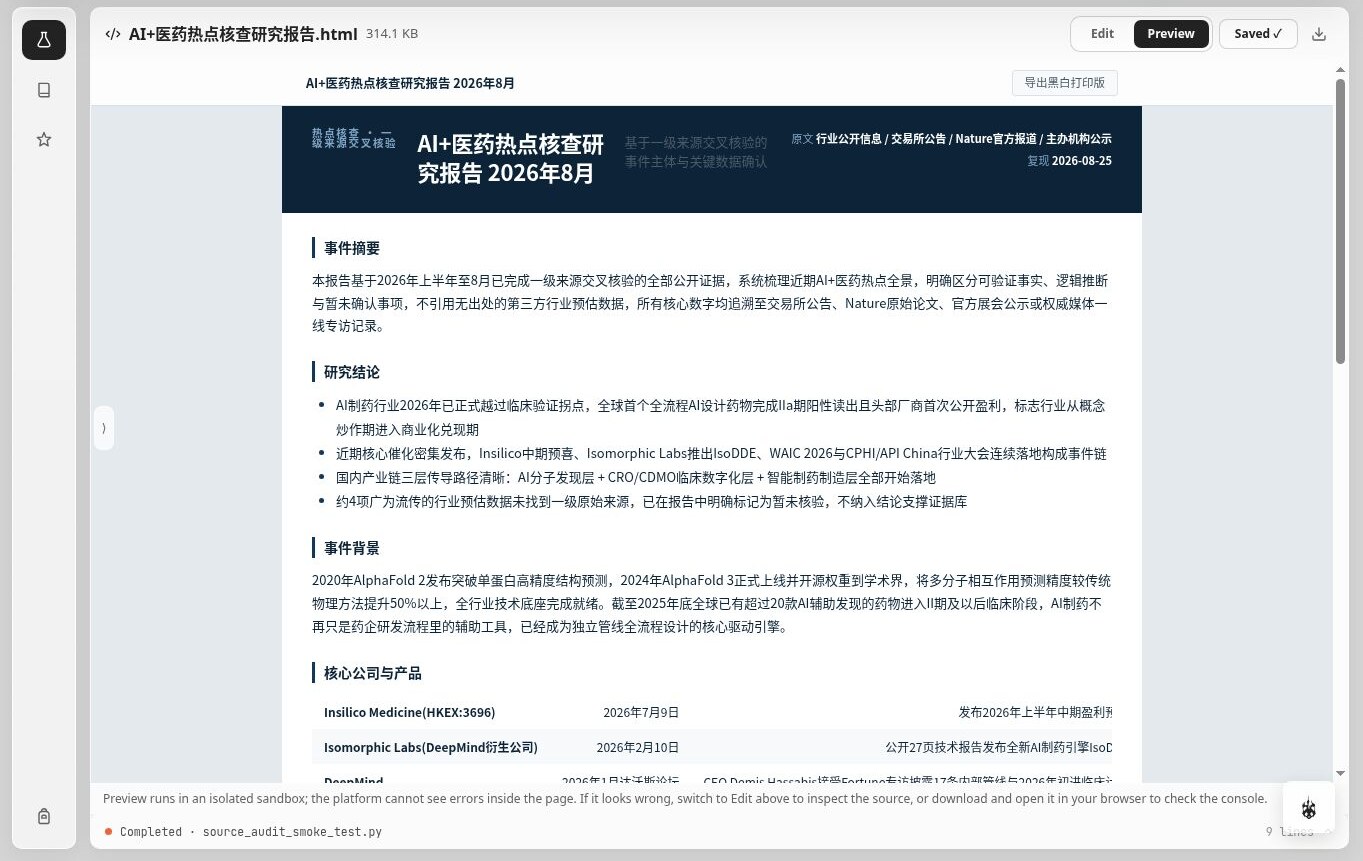The image size is (1363, 861).
Task: Click the page header AI+医药热点核查研究报告 2026年8月
Action: point(410,83)
